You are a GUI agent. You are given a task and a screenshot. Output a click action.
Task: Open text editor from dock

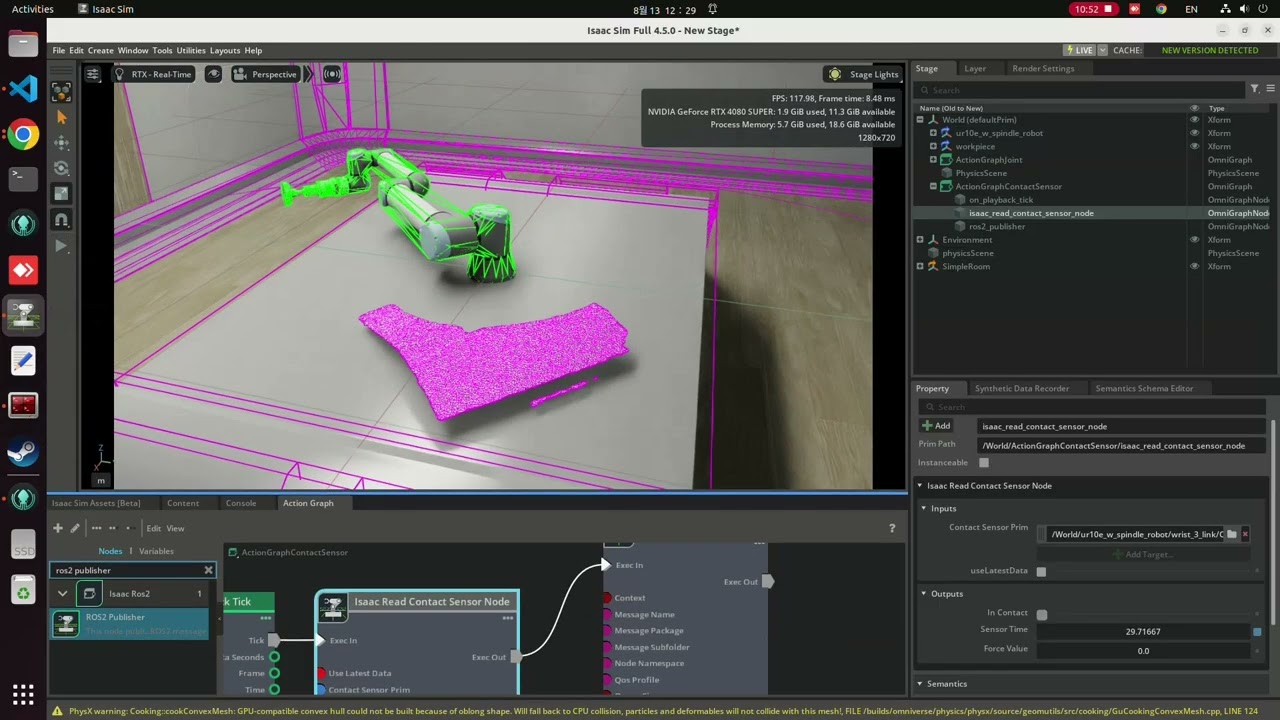coord(23,361)
